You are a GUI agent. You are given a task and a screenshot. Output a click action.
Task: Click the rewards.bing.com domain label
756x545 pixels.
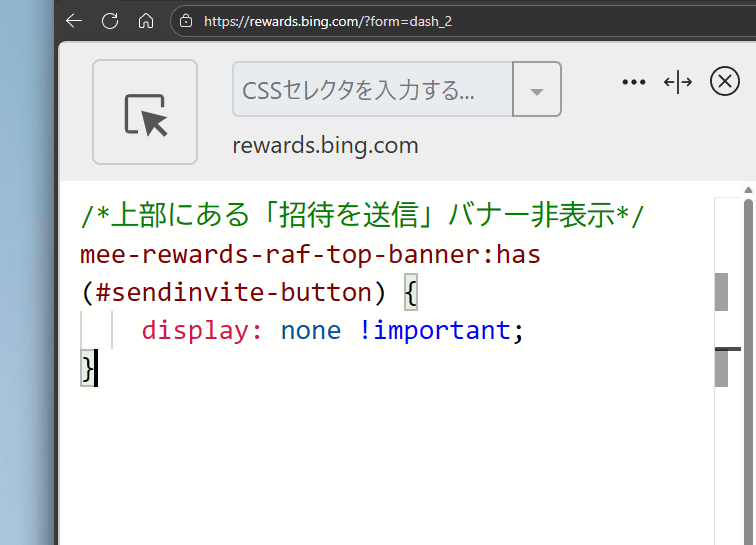tap(325, 146)
